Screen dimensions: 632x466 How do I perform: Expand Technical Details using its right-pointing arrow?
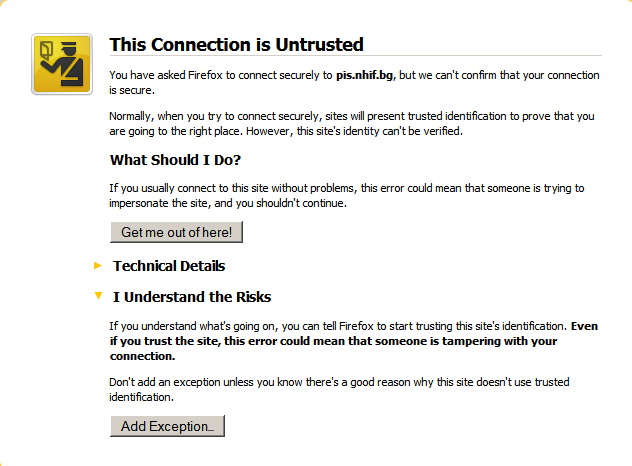98,266
